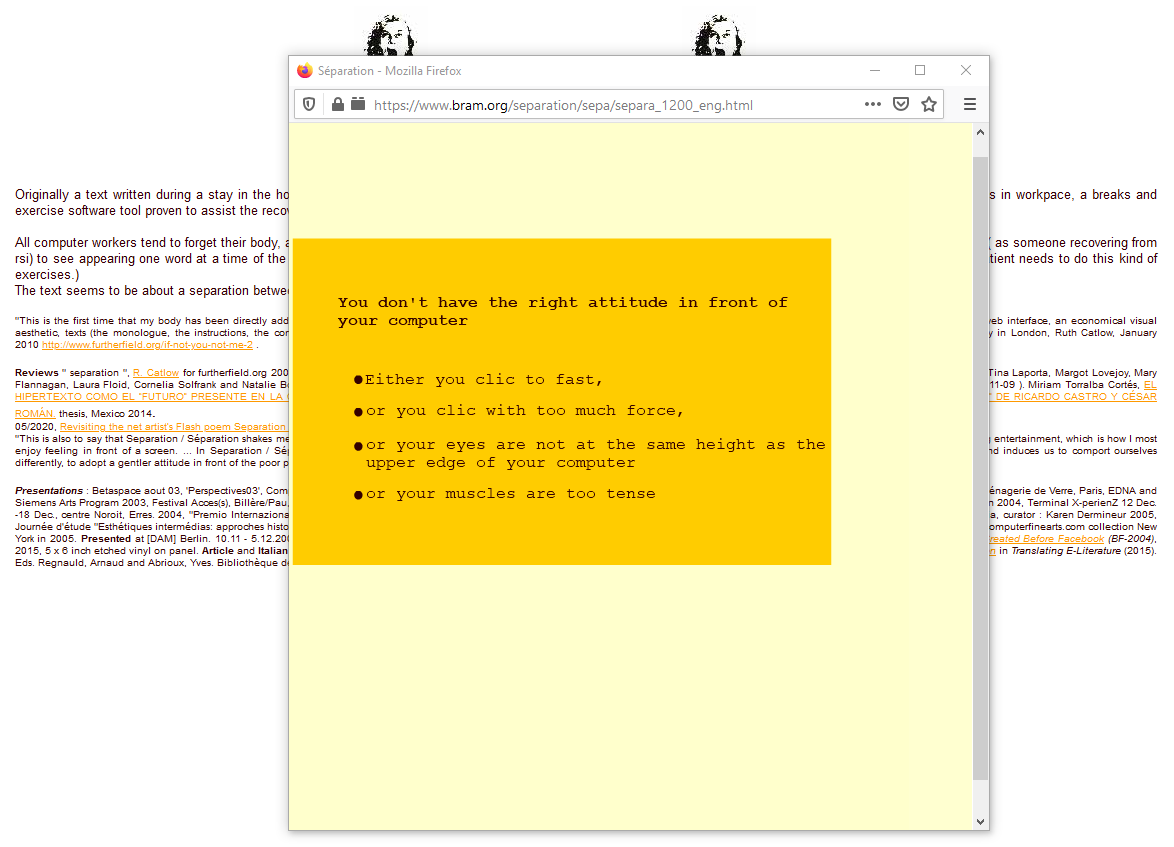Click the padlock site security icon
1174x847 pixels.
coord(337,104)
